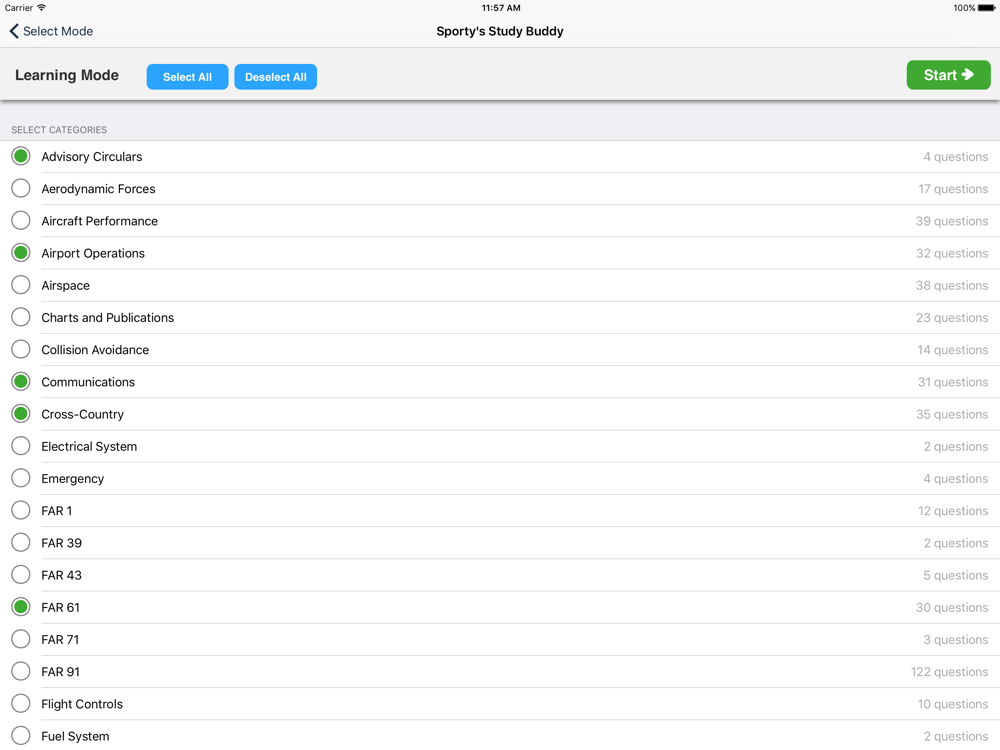Click the FAR 43 label

[x=62, y=575]
